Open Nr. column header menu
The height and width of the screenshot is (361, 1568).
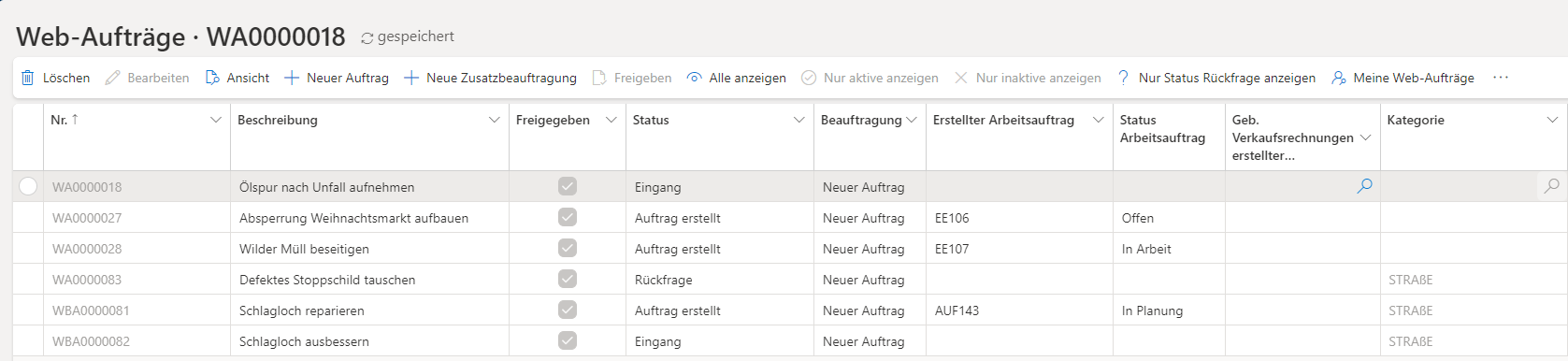[x=216, y=120]
